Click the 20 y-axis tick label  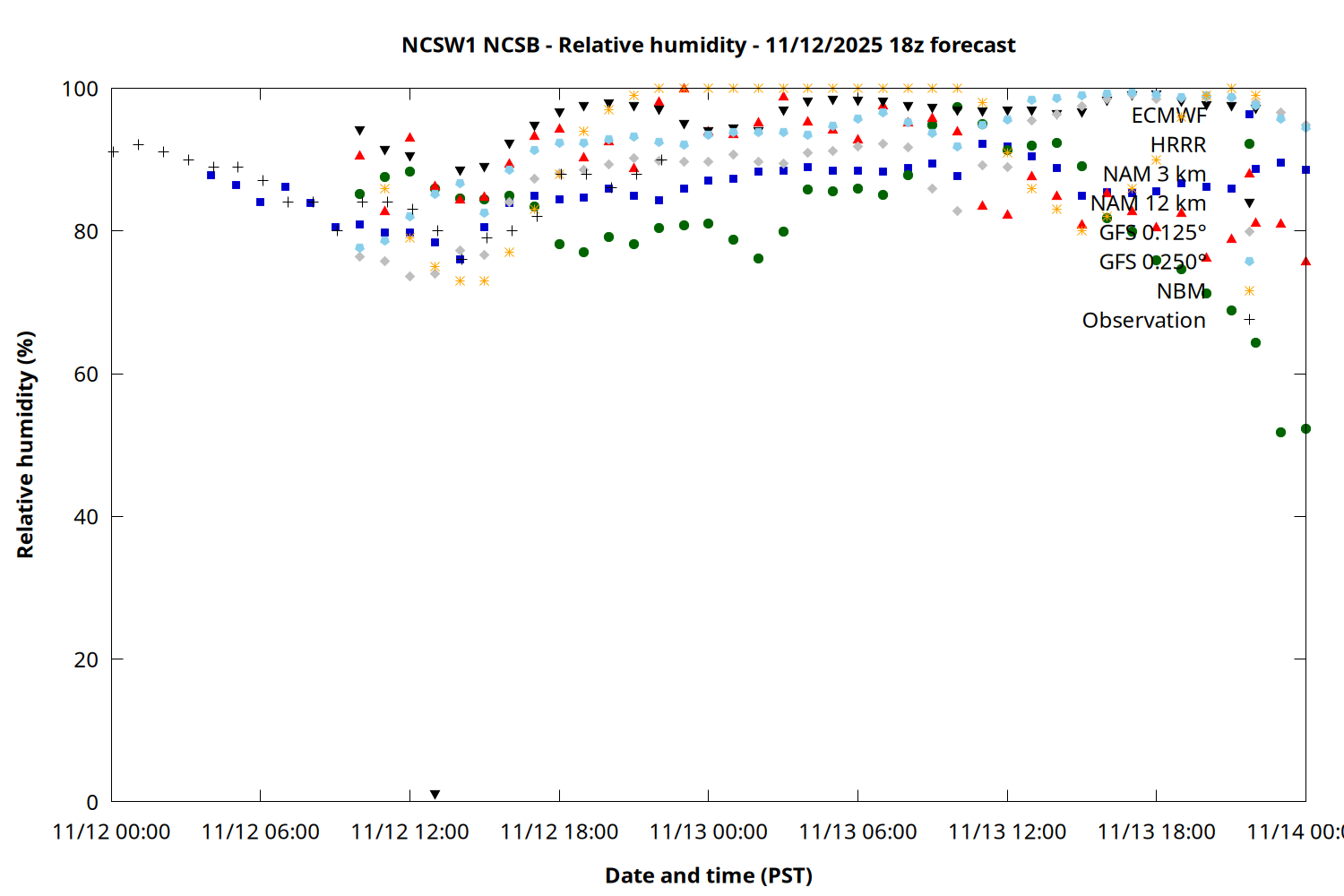[x=86, y=660]
